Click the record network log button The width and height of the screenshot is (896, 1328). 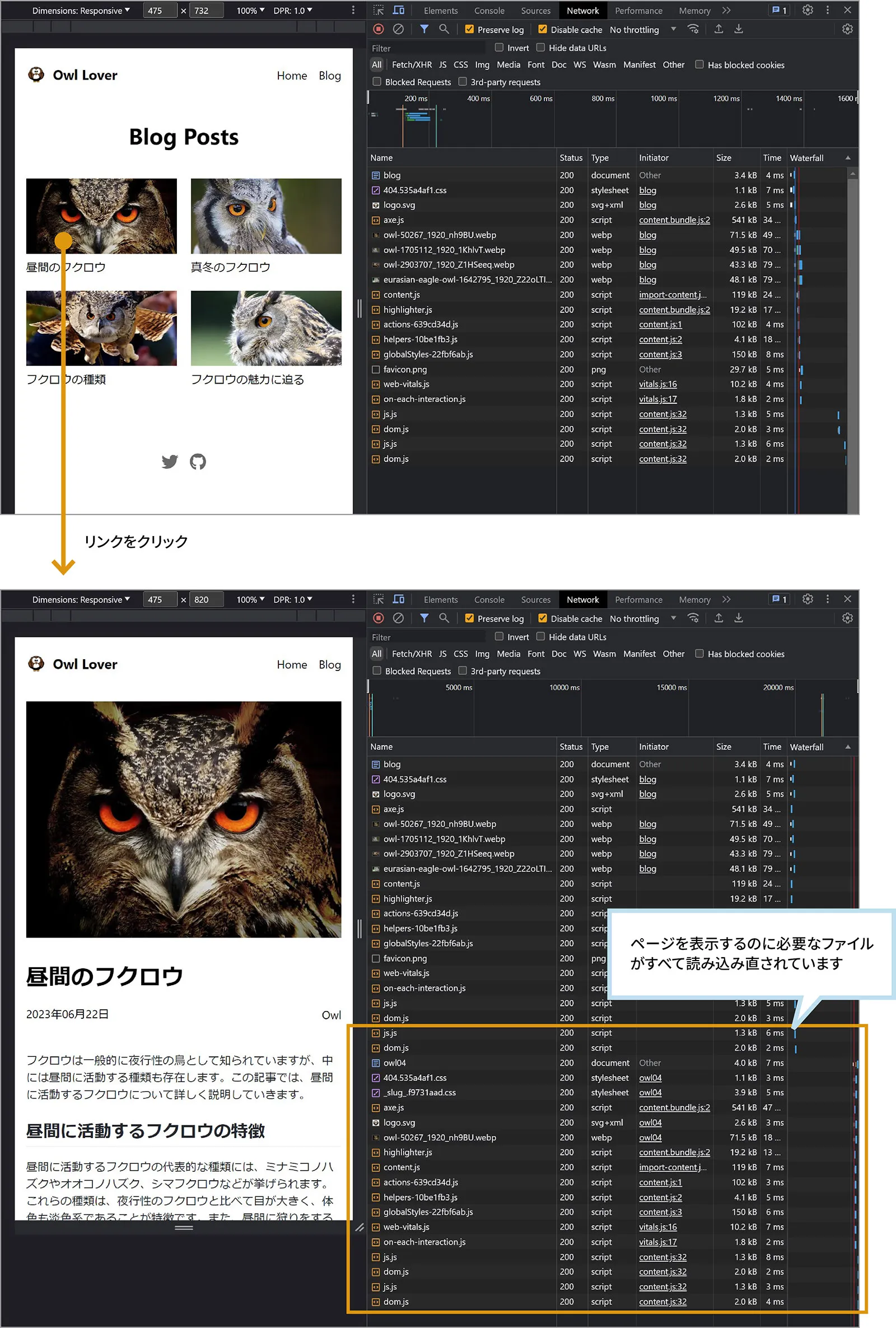[x=377, y=29]
